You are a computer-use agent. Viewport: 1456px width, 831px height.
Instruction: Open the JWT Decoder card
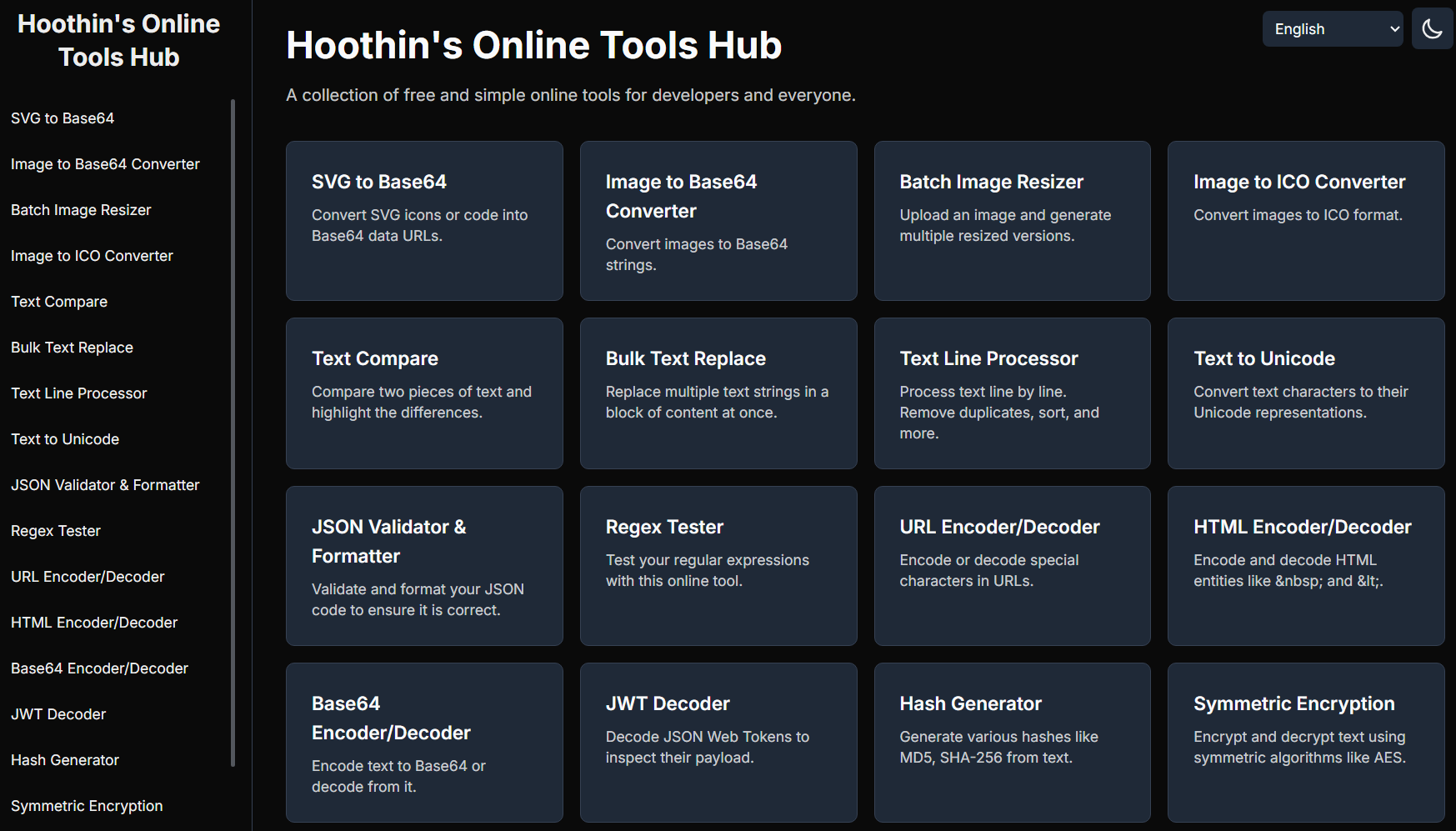tap(718, 742)
